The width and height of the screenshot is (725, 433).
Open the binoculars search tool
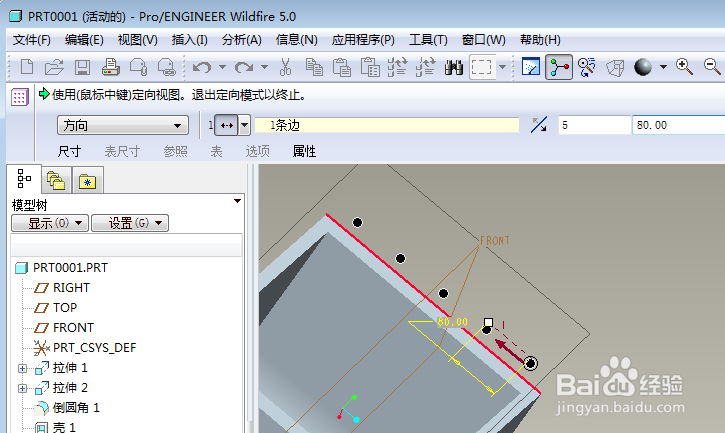[454, 68]
